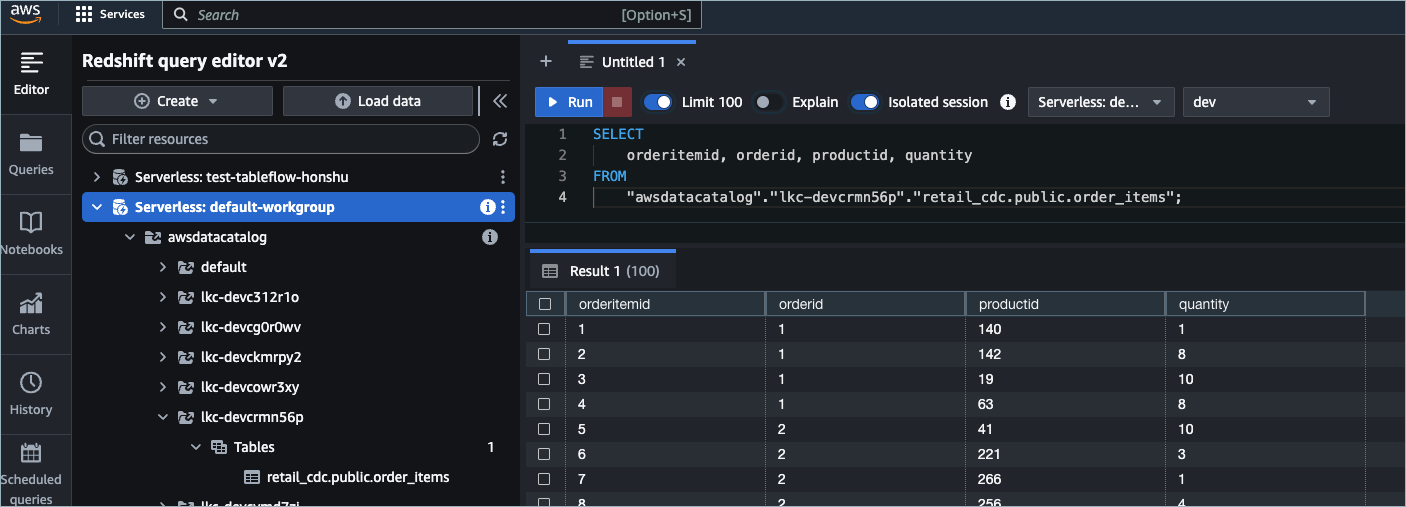Expand the lkc-devc312r1o schema node
Viewport: 1406px width, 507px height.
click(164, 297)
